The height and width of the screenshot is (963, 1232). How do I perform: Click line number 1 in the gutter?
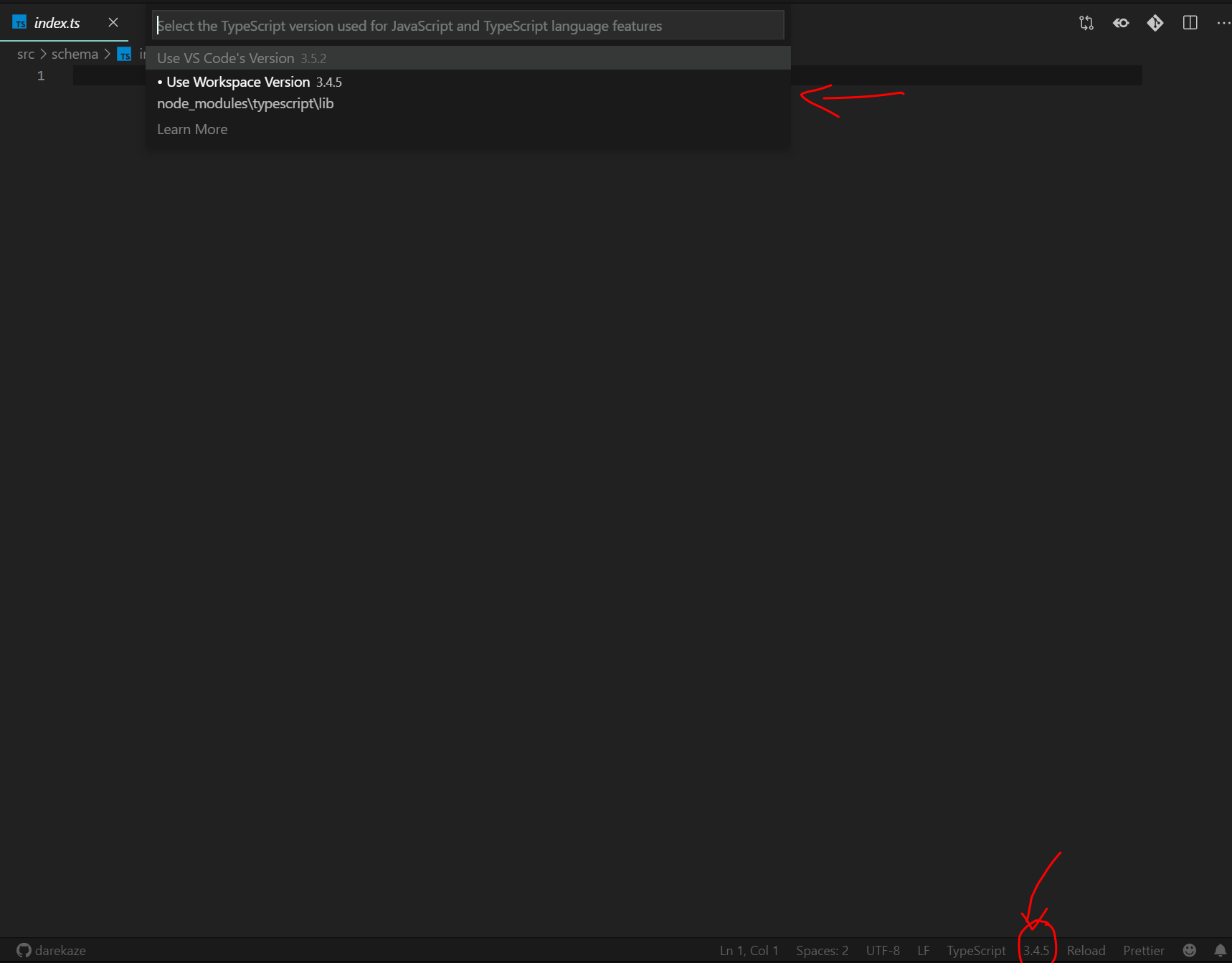tap(41, 75)
